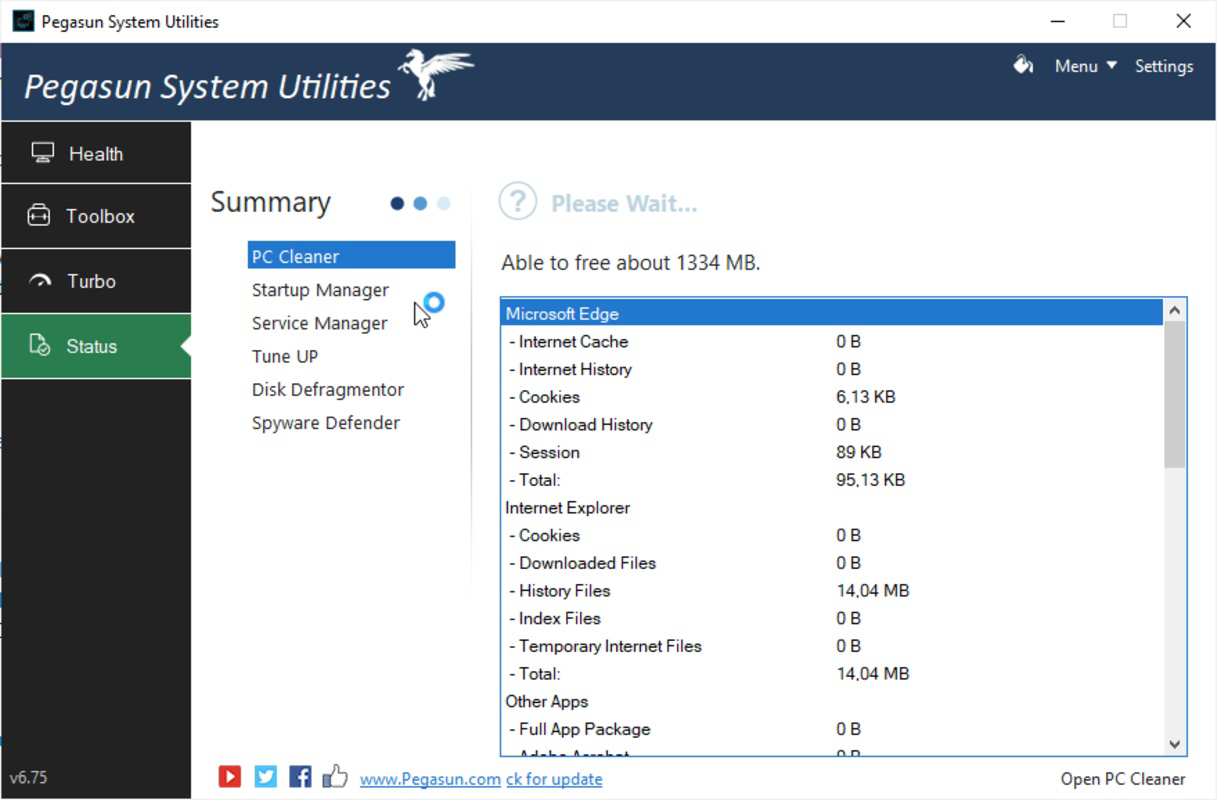Click the thumbs-up like icon
1217x800 pixels.
(335, 776)
